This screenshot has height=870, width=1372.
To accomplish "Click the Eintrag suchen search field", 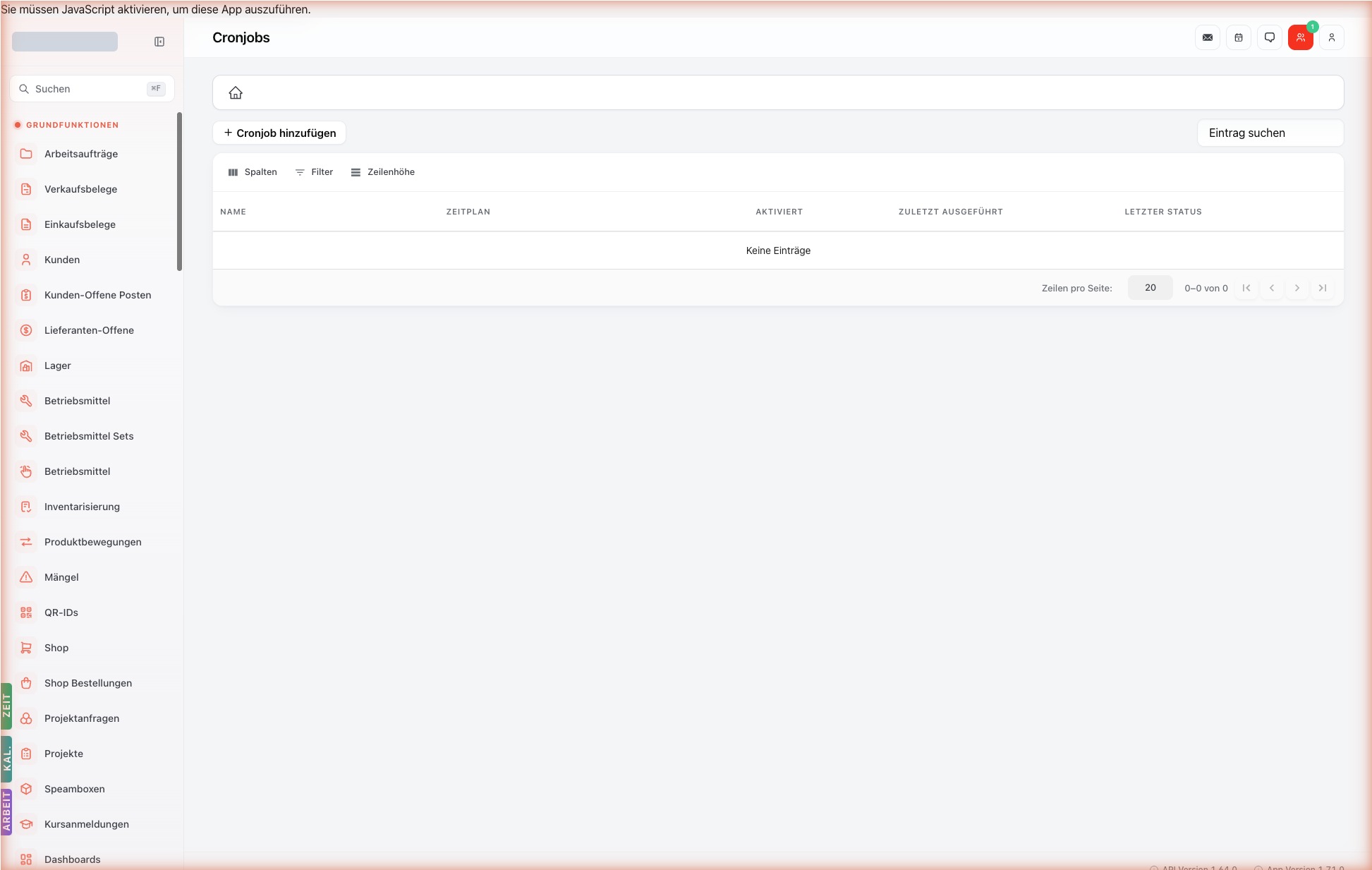I will (1270, 133).
